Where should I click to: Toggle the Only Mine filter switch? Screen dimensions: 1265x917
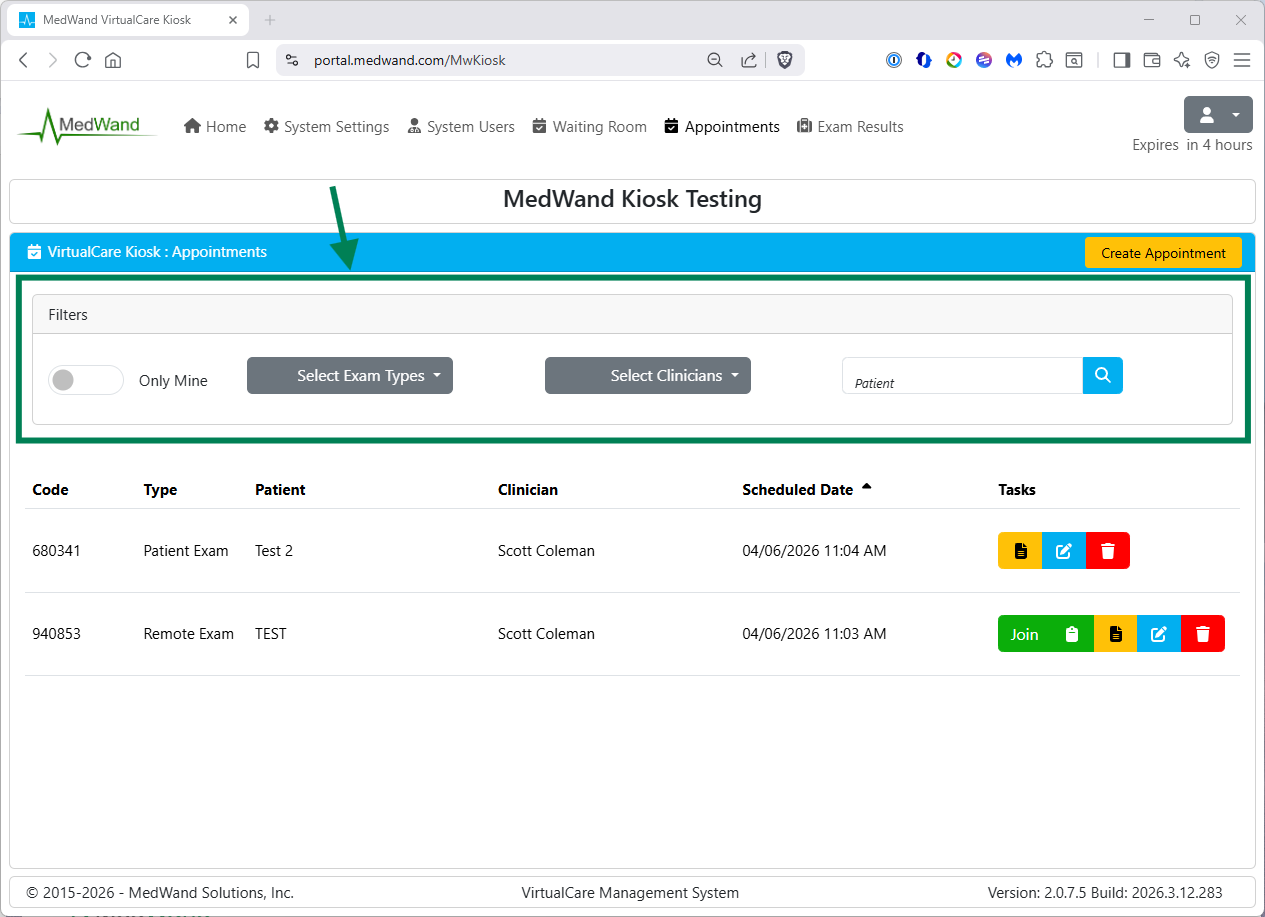pos(86,380)
